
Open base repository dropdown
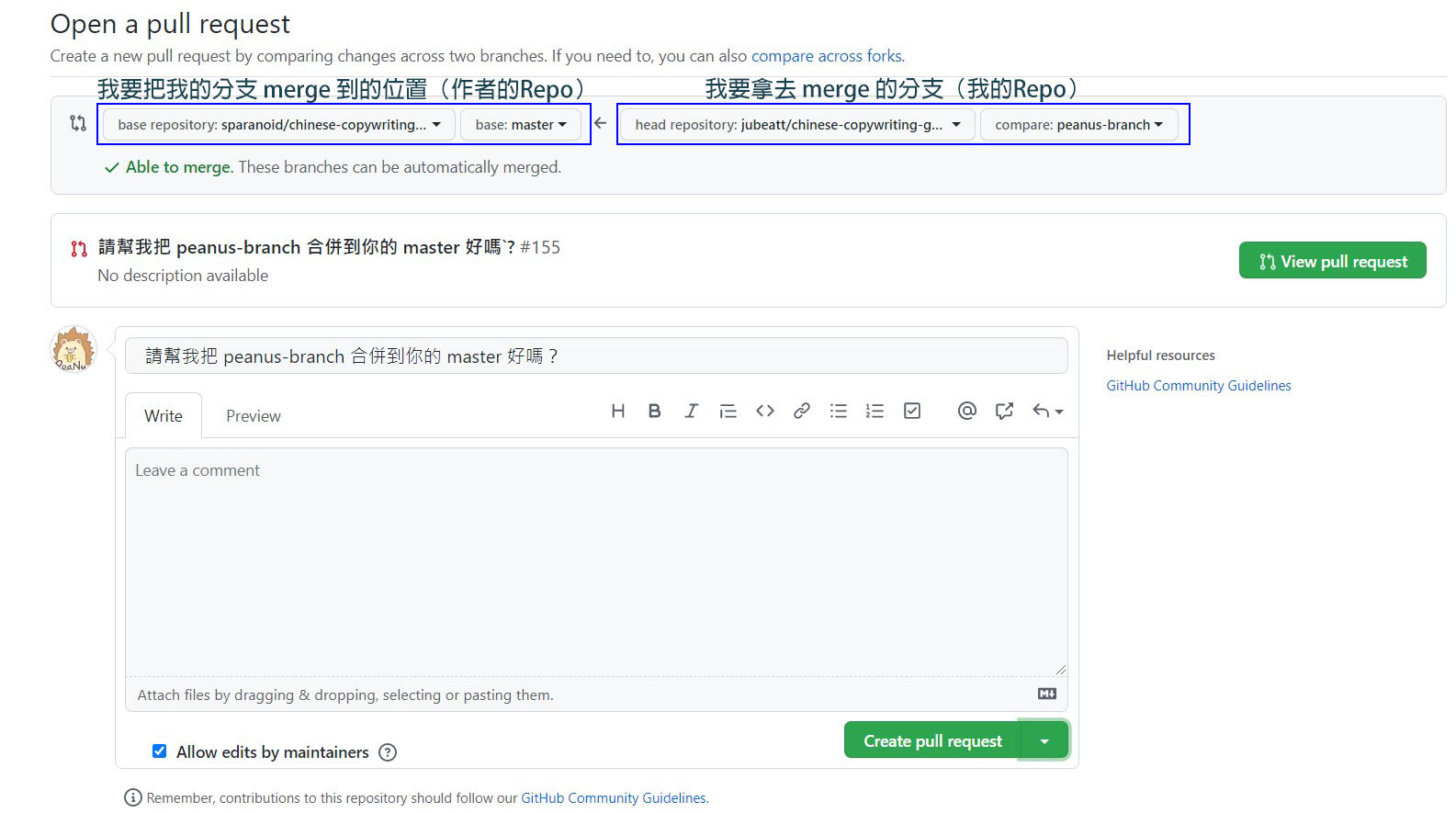point(279,124)
